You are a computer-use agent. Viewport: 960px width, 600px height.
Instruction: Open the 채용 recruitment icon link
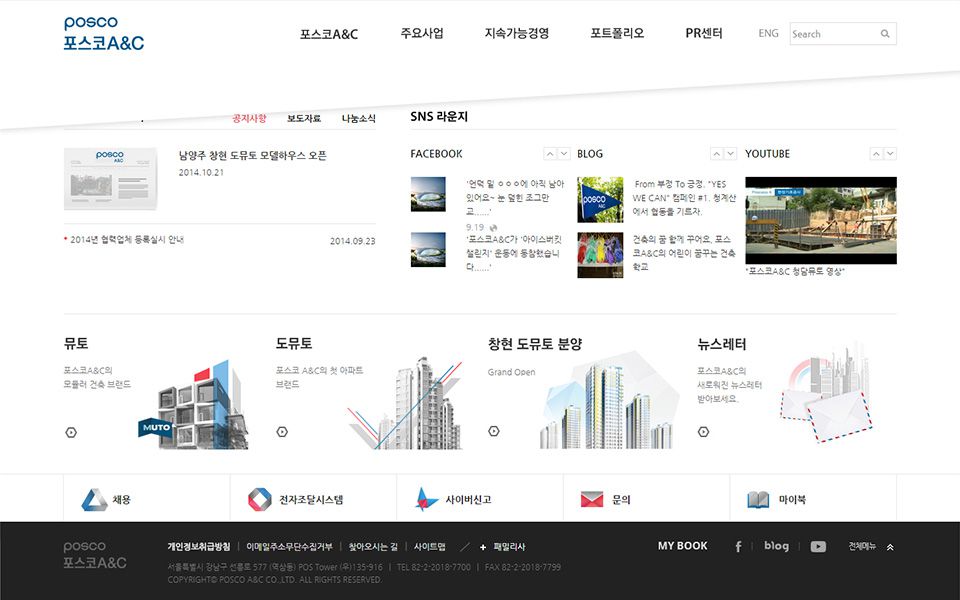[x=95, y=499]
